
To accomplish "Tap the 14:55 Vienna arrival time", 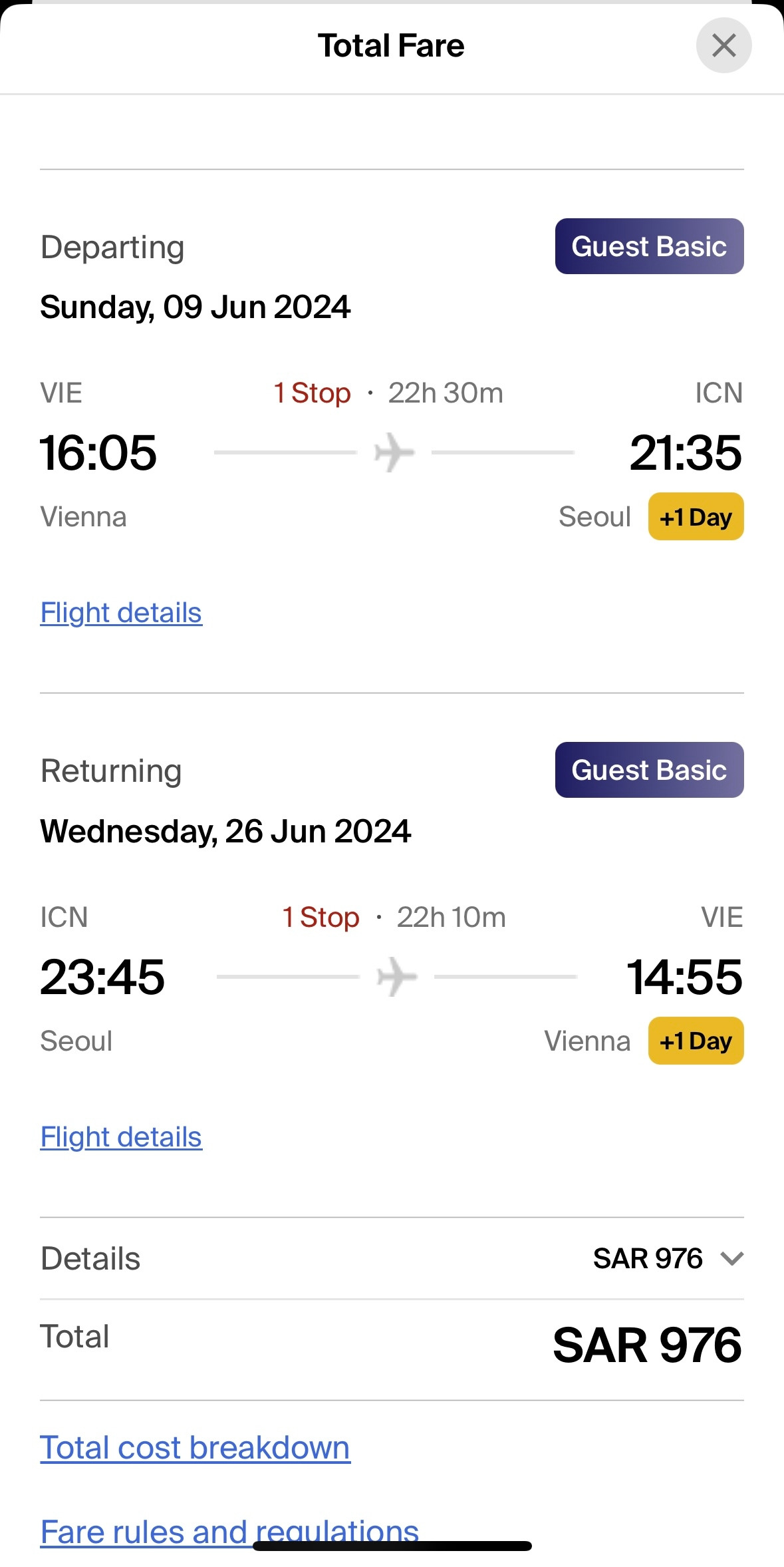I will [684, 977].
